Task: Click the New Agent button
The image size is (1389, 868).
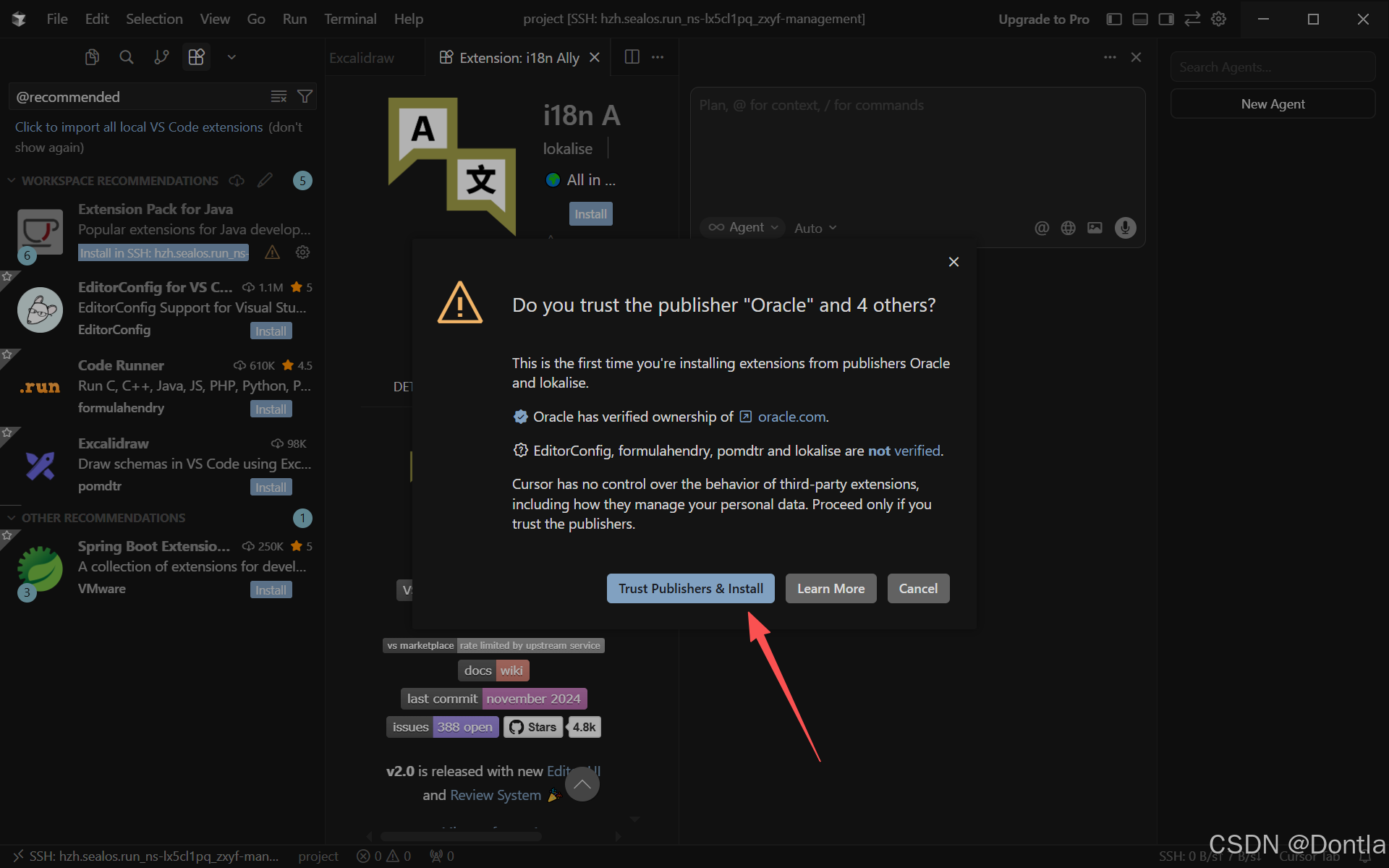Action: (1273, 103)
